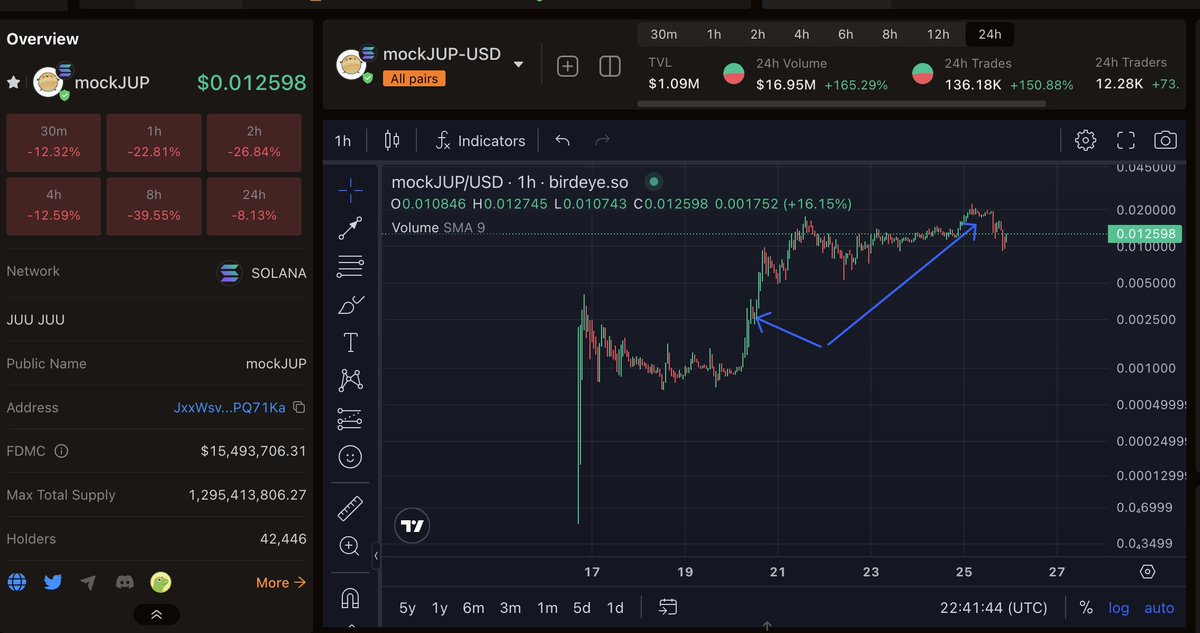Click the All pairs badge
Image resolution: width=1200 pixels, height=633 pixels.
[414, 79]
